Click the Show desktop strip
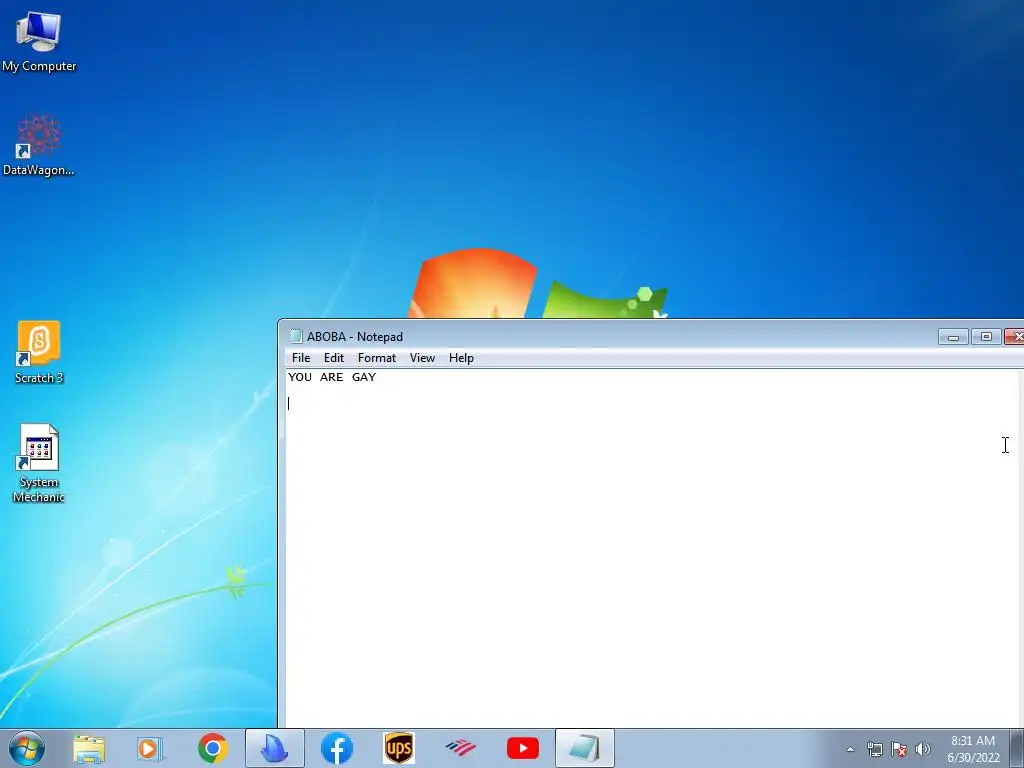This screenshot has height=768, width=1024. (1016, 748)
